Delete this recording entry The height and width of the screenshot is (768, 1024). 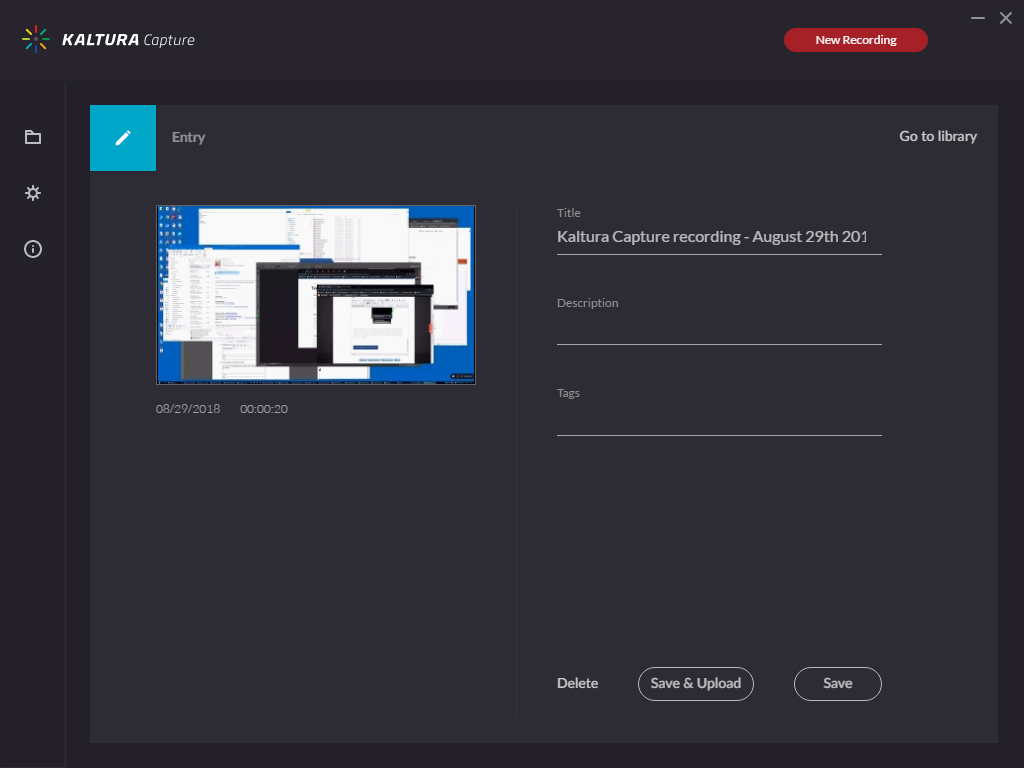[577, 683]
